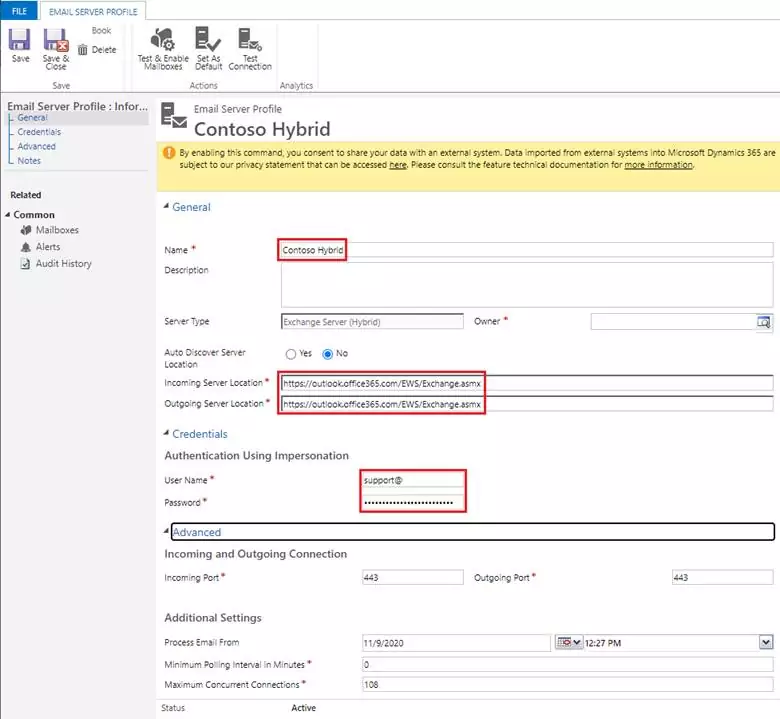Open the time dropdown showing 12:27 PM

pyautogui.click(x=766, y=642)
